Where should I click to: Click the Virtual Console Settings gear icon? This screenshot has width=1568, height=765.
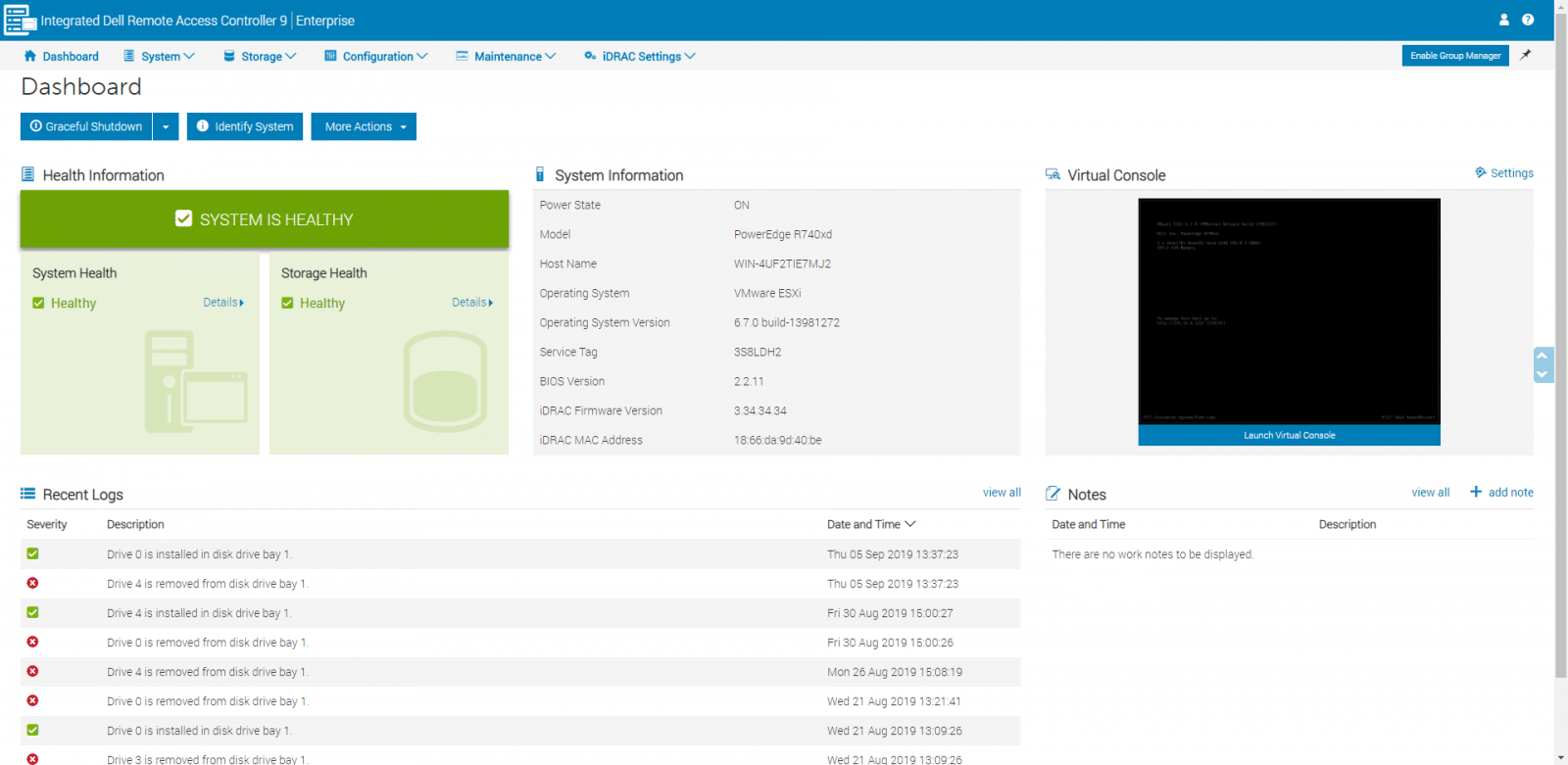[x=1481, y=172]
